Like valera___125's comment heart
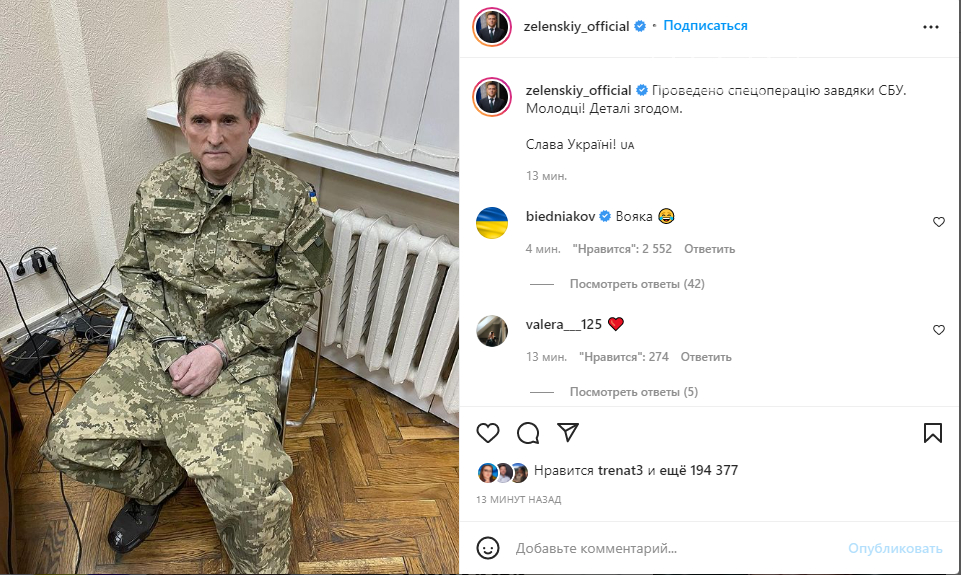This screenshot has width=961, height=575. 939,330
